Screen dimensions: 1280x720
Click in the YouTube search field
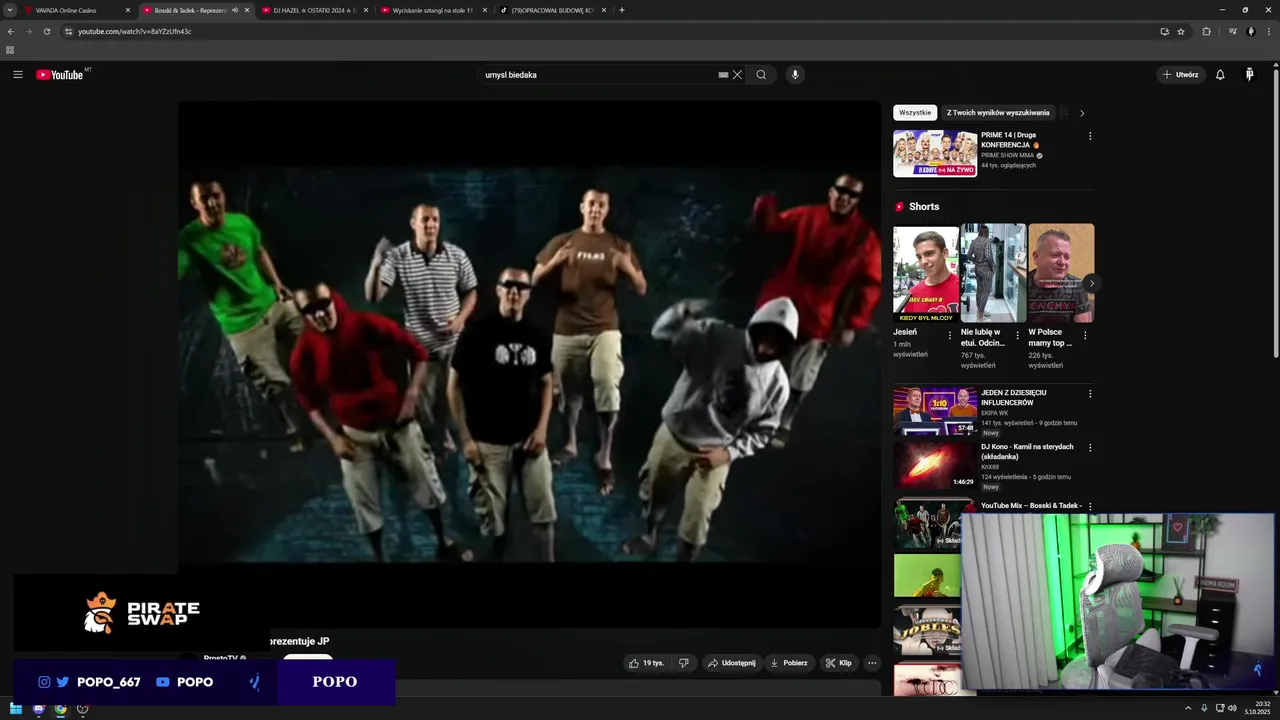pyautogui.click(x=598, y=75)
